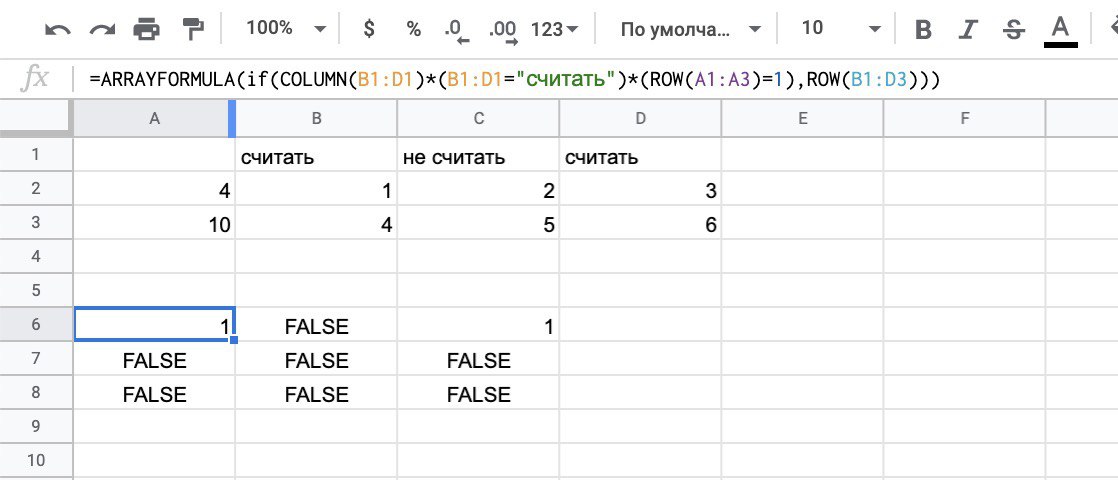Select column D header

(x=640, y=120)
